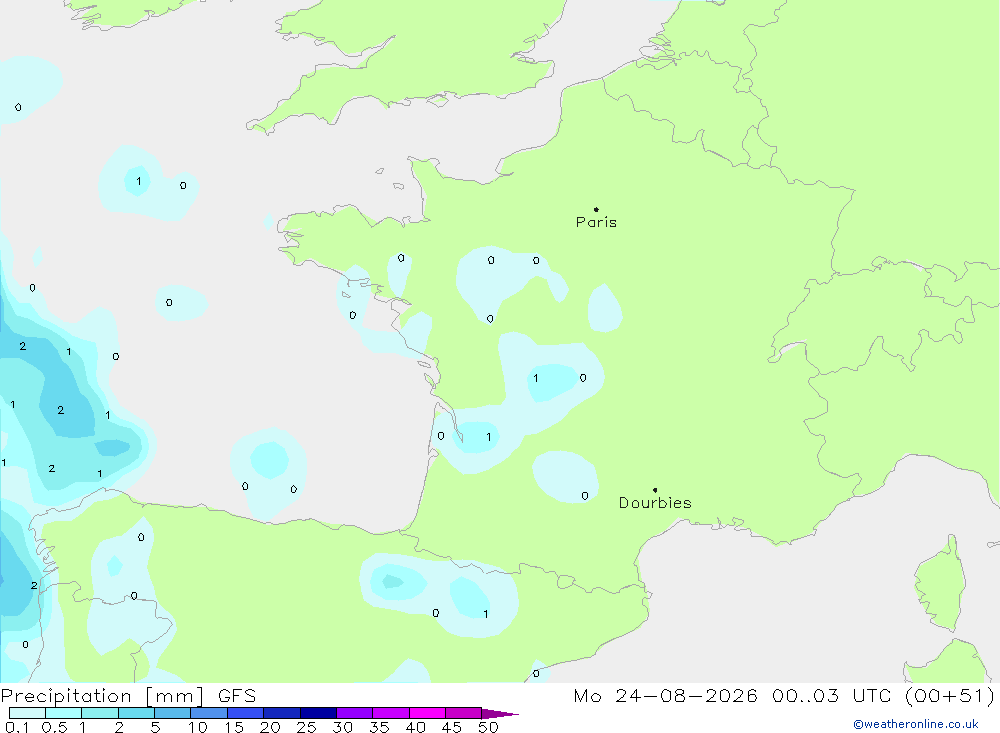Viewport: 1000px width, 733px height.
Task: Select the dark blue 20 mm legend swatch
Action: click(x=281, y=713)
